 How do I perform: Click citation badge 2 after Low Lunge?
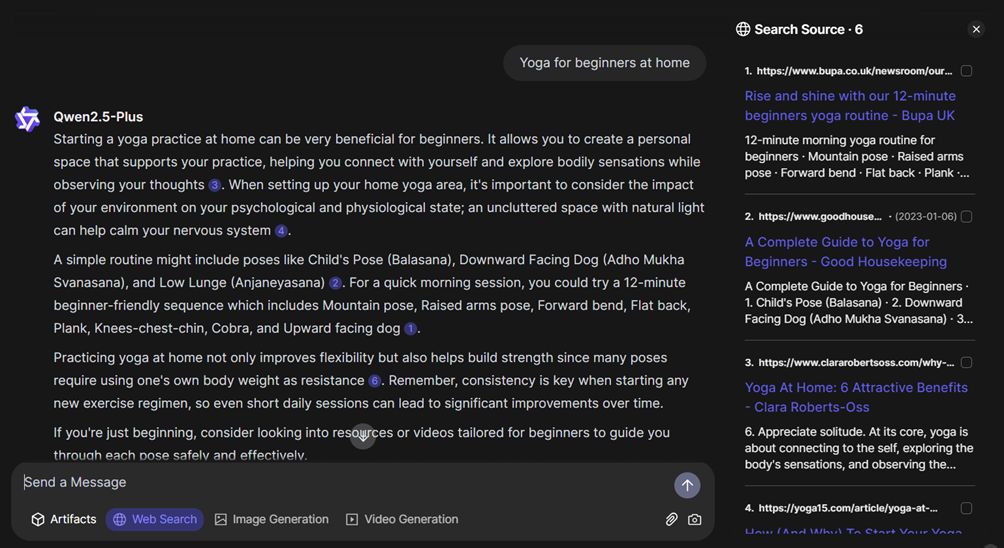pyautogui.click(x=335, y=283)
